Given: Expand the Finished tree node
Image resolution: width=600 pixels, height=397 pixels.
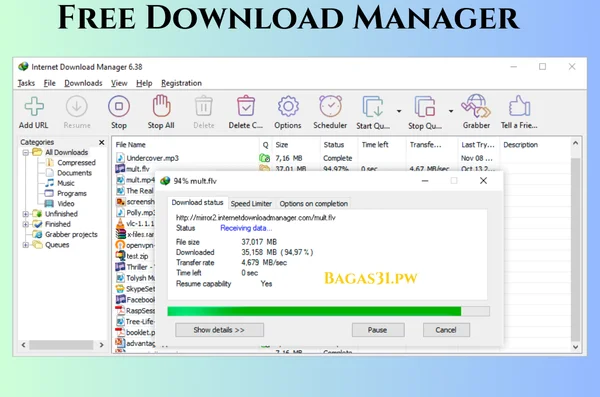Looking at the screenshot, I should point(26,224).
